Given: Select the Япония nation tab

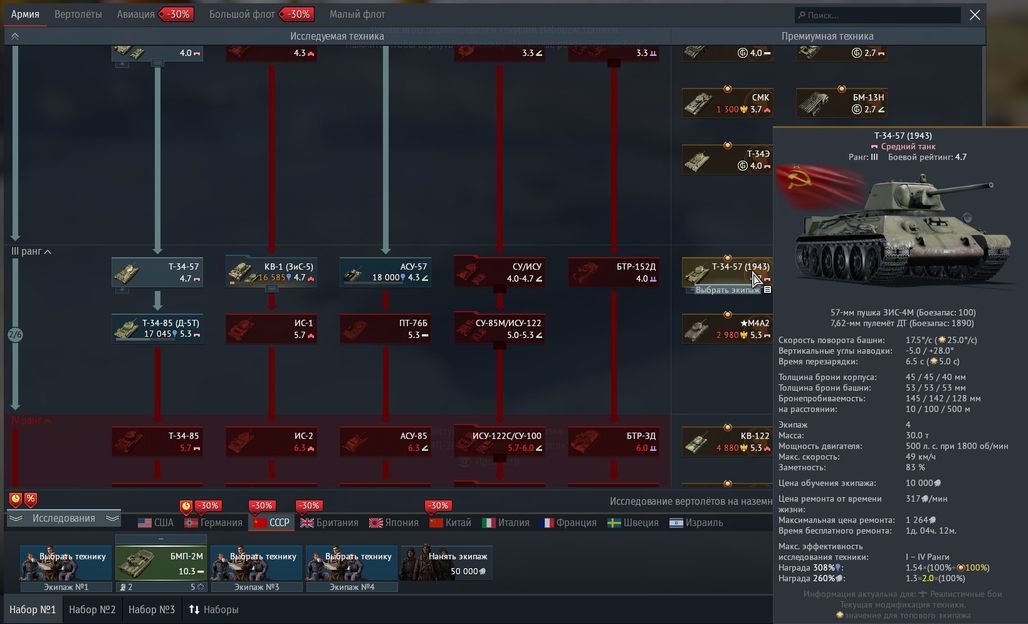Looking at the screenshot, I should point(393,522).
